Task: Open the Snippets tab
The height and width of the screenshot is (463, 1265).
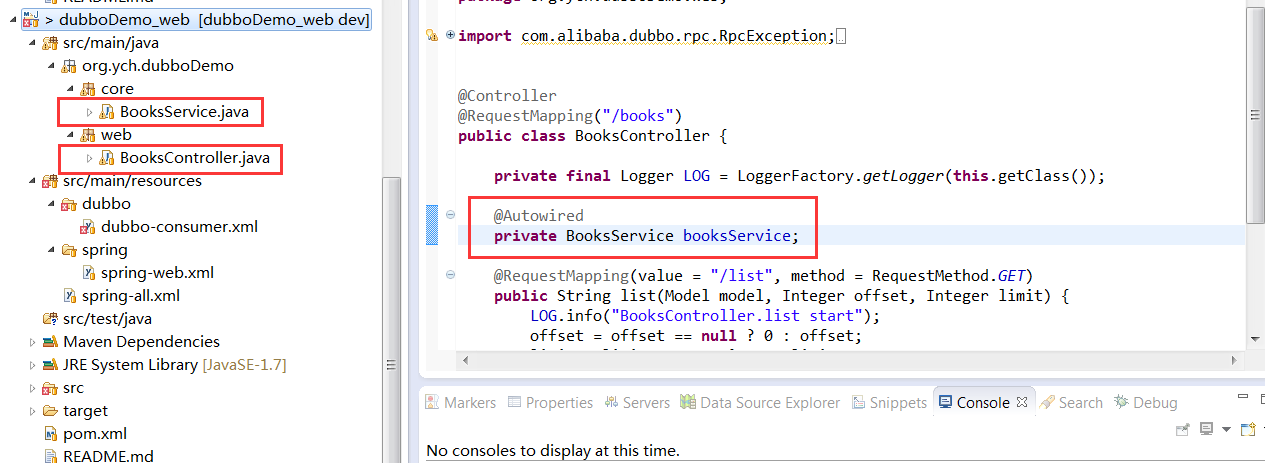Action: [890, 402]
